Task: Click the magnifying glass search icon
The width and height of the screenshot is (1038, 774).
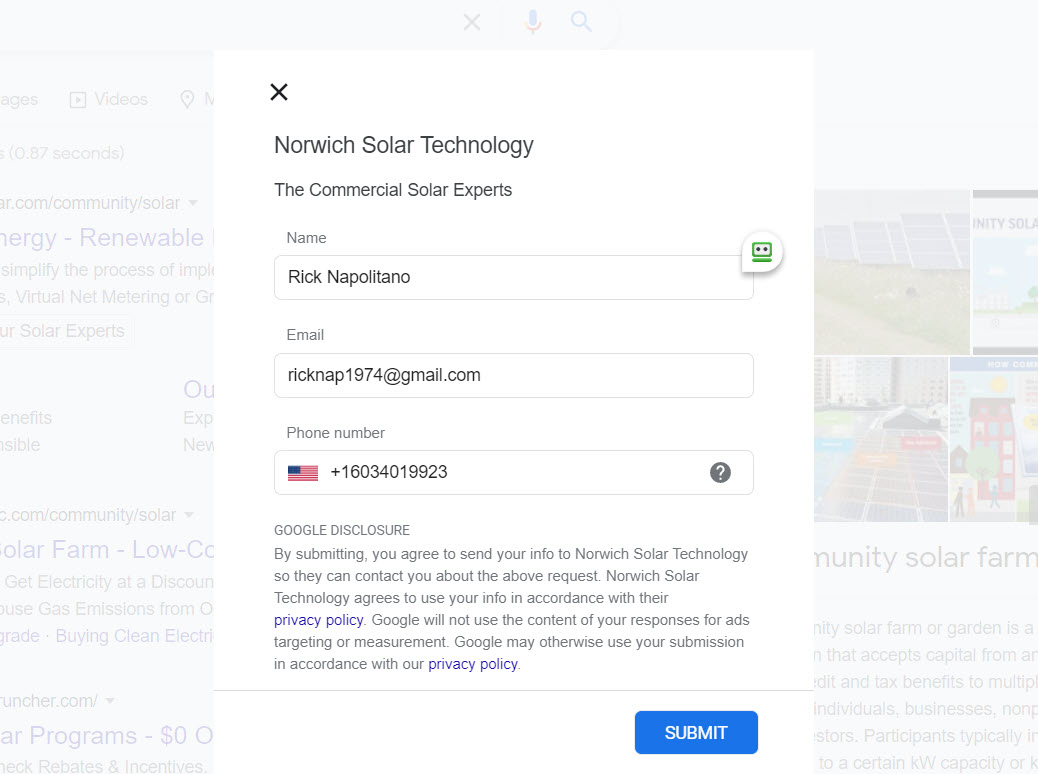Action: (x=581, y=22)
